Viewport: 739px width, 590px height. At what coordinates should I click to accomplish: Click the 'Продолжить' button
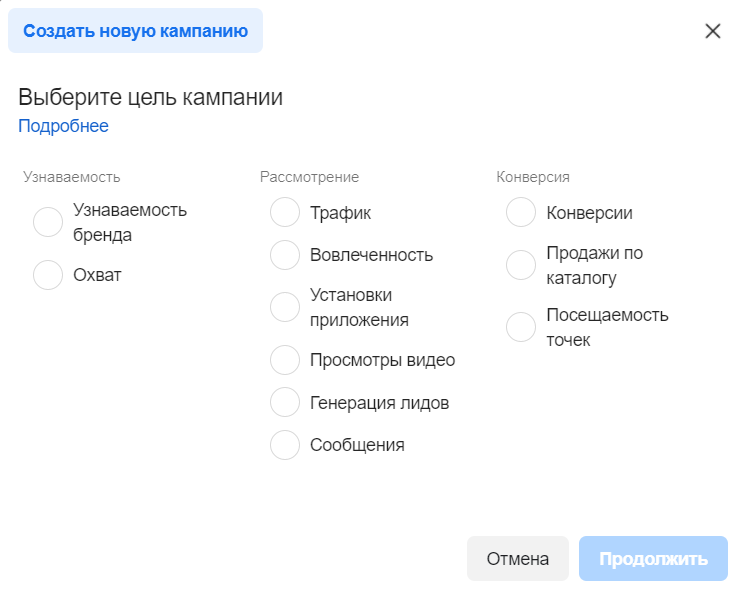pos(653,559)
